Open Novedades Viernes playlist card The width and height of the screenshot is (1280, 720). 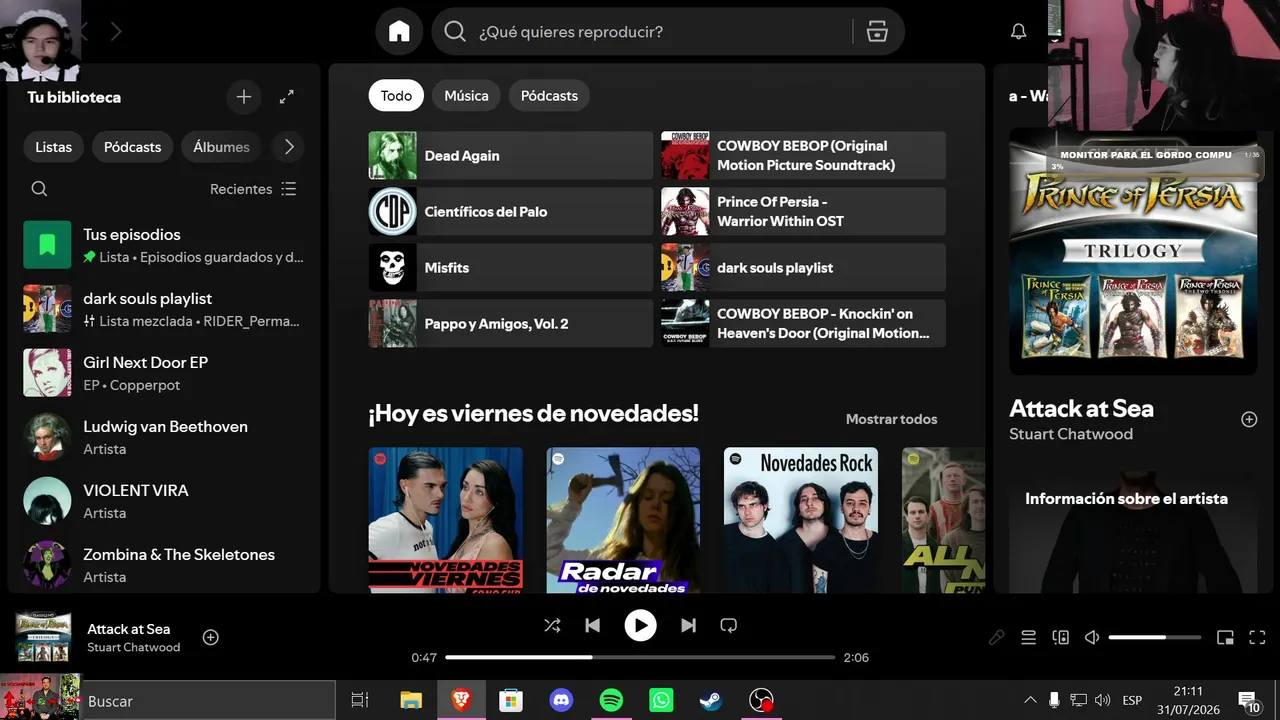coord(446,520)
